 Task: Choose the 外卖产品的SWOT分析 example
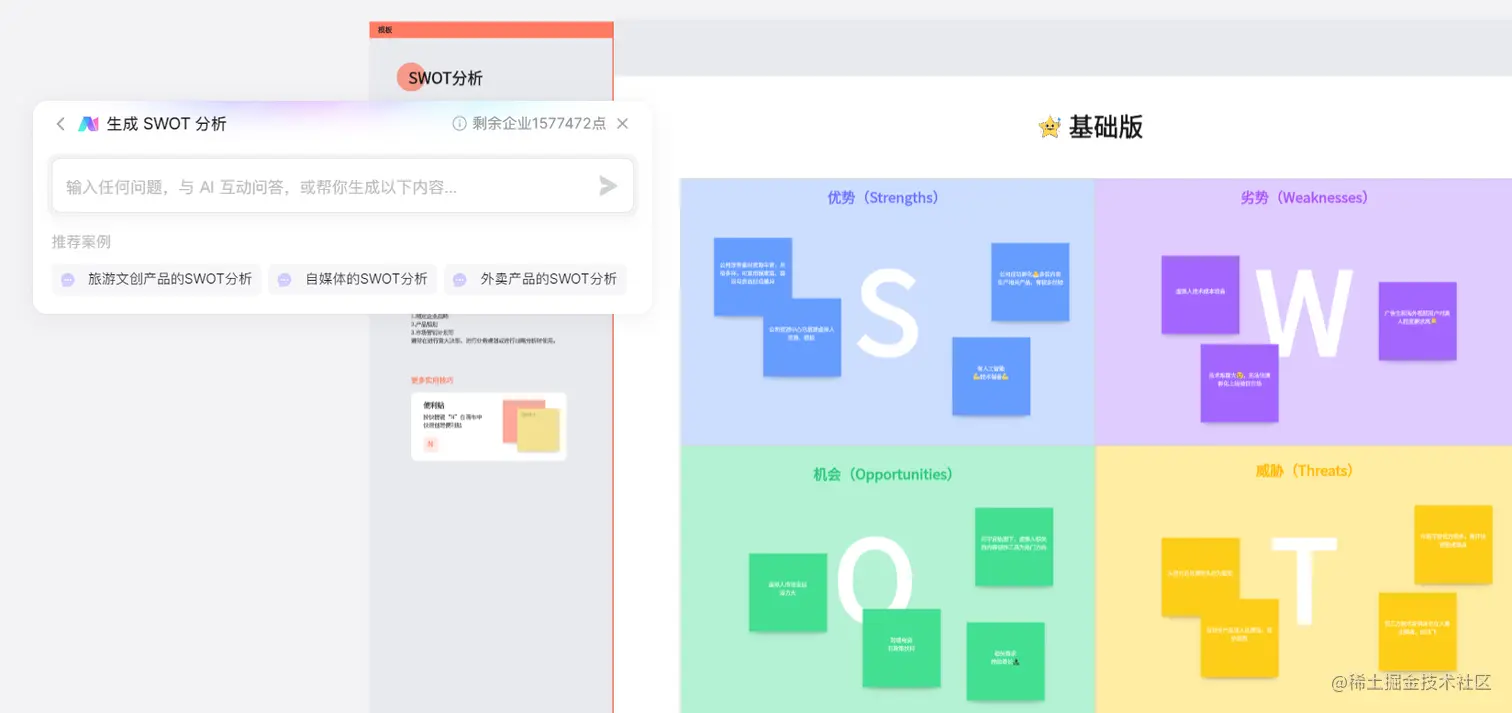(535, 279)
